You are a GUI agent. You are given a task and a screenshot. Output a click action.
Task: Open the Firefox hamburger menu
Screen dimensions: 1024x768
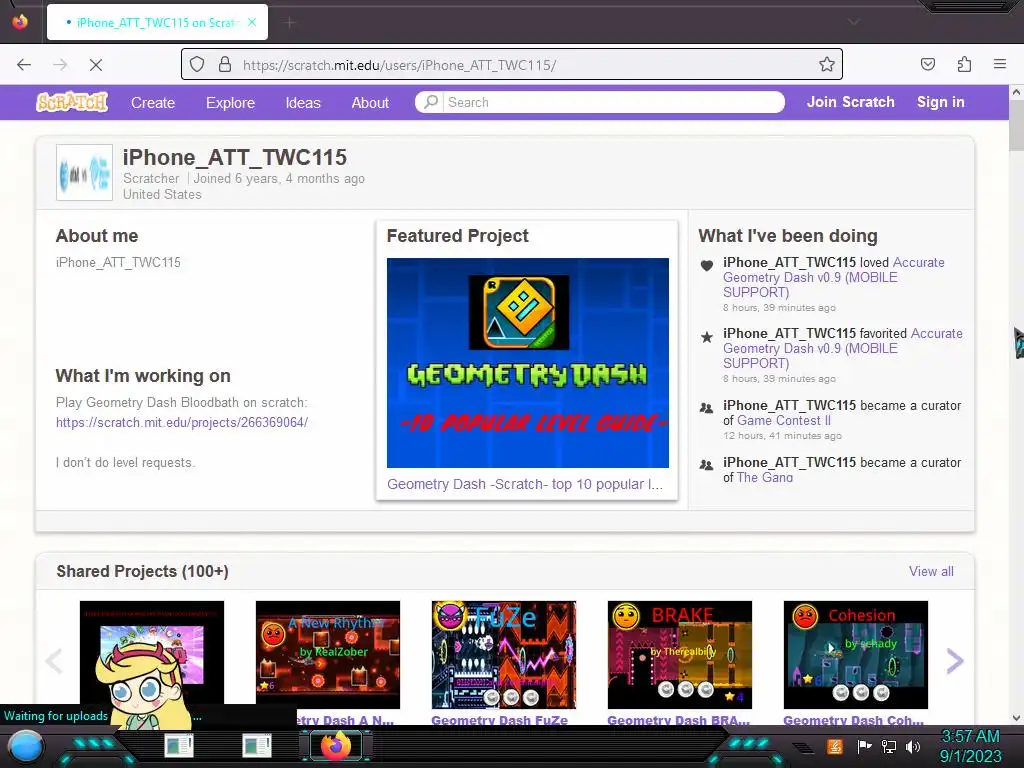[1000, 64]
